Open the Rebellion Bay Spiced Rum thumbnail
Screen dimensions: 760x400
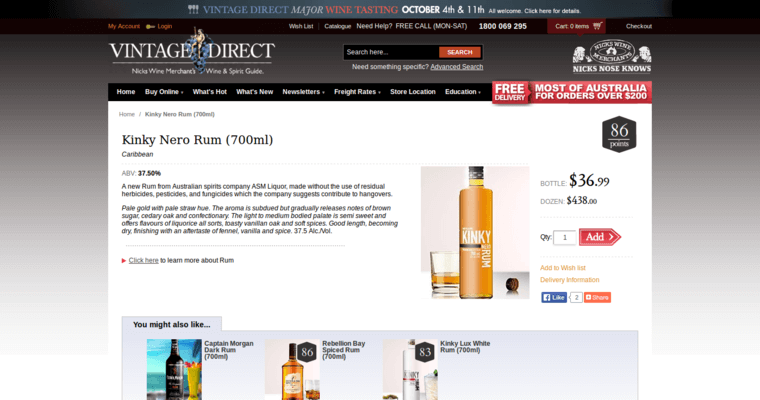pos(292,370)
